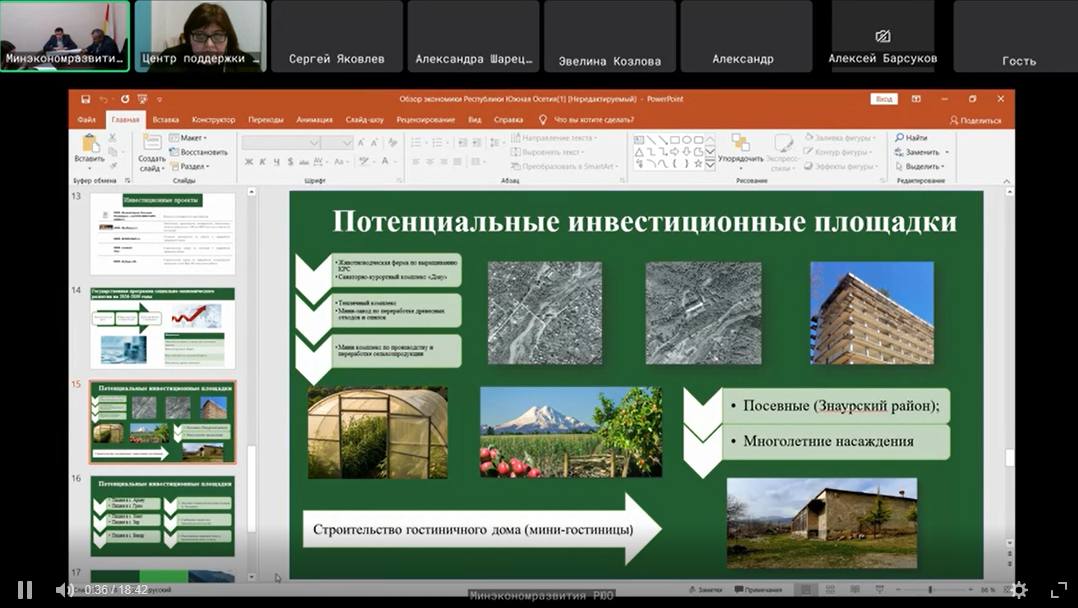Screen dimensions: 1078x608
Task: Expand the Раздел section dropdown
Action: [192, 167]
